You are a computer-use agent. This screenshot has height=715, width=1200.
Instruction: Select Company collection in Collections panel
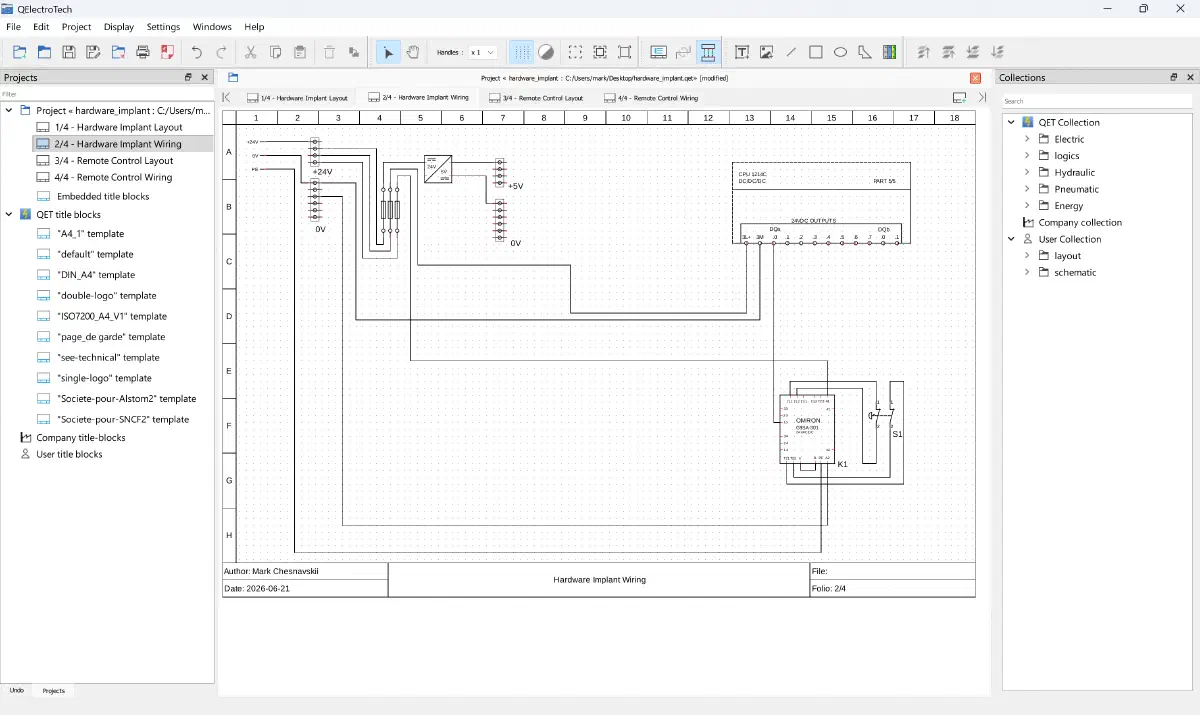tap(1080, 222)
